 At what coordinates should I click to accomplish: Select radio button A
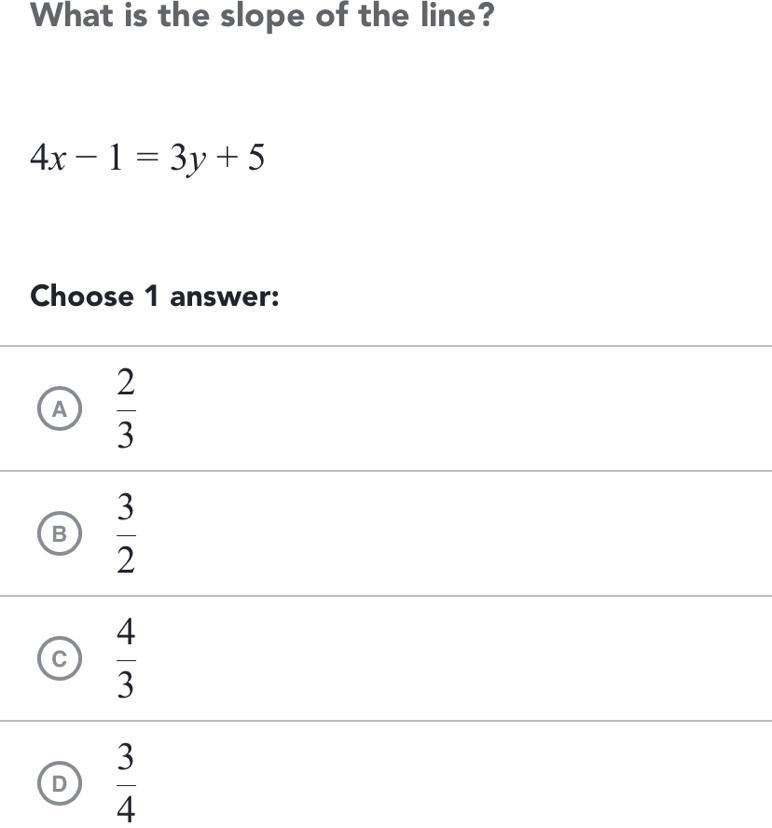(60, 409)
